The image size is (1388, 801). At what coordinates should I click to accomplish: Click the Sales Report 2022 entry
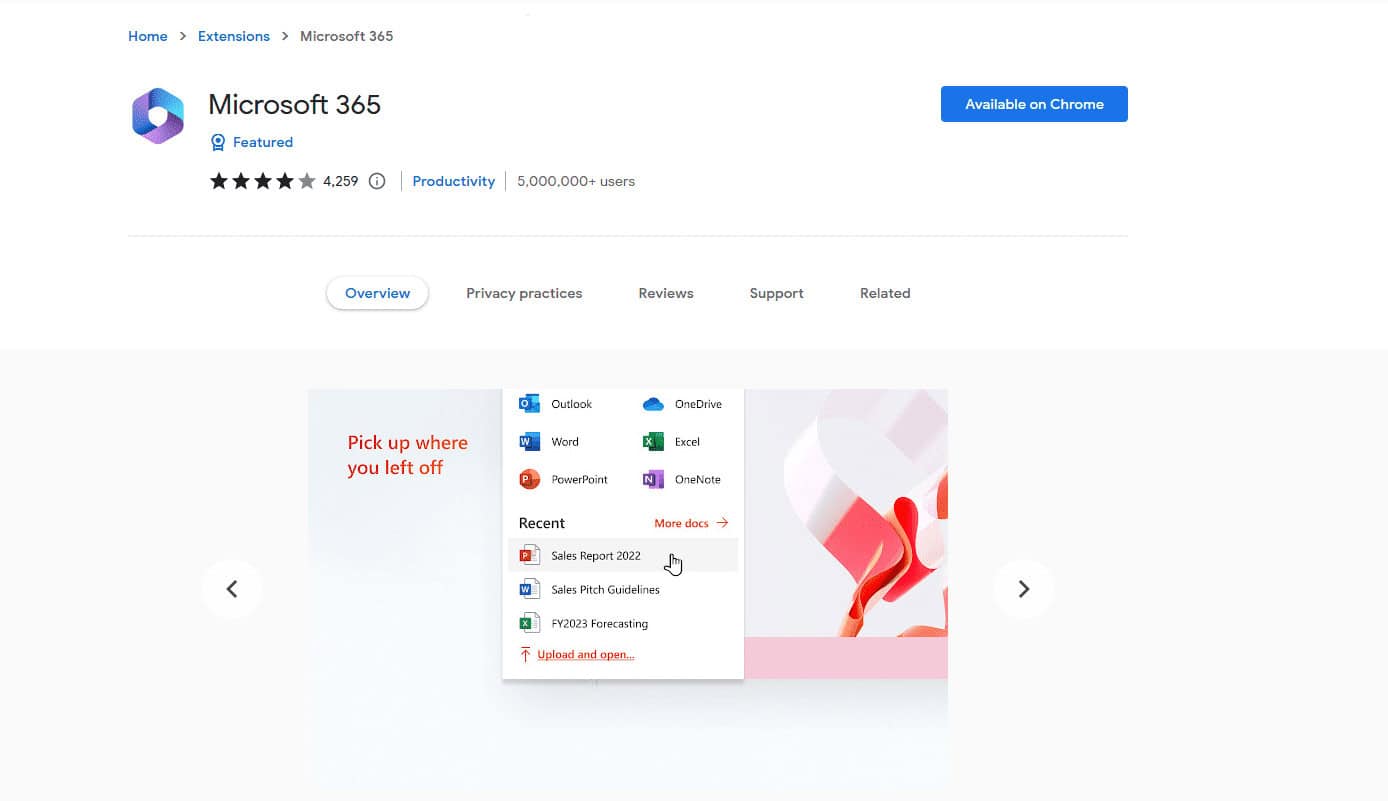click(623, 555)
